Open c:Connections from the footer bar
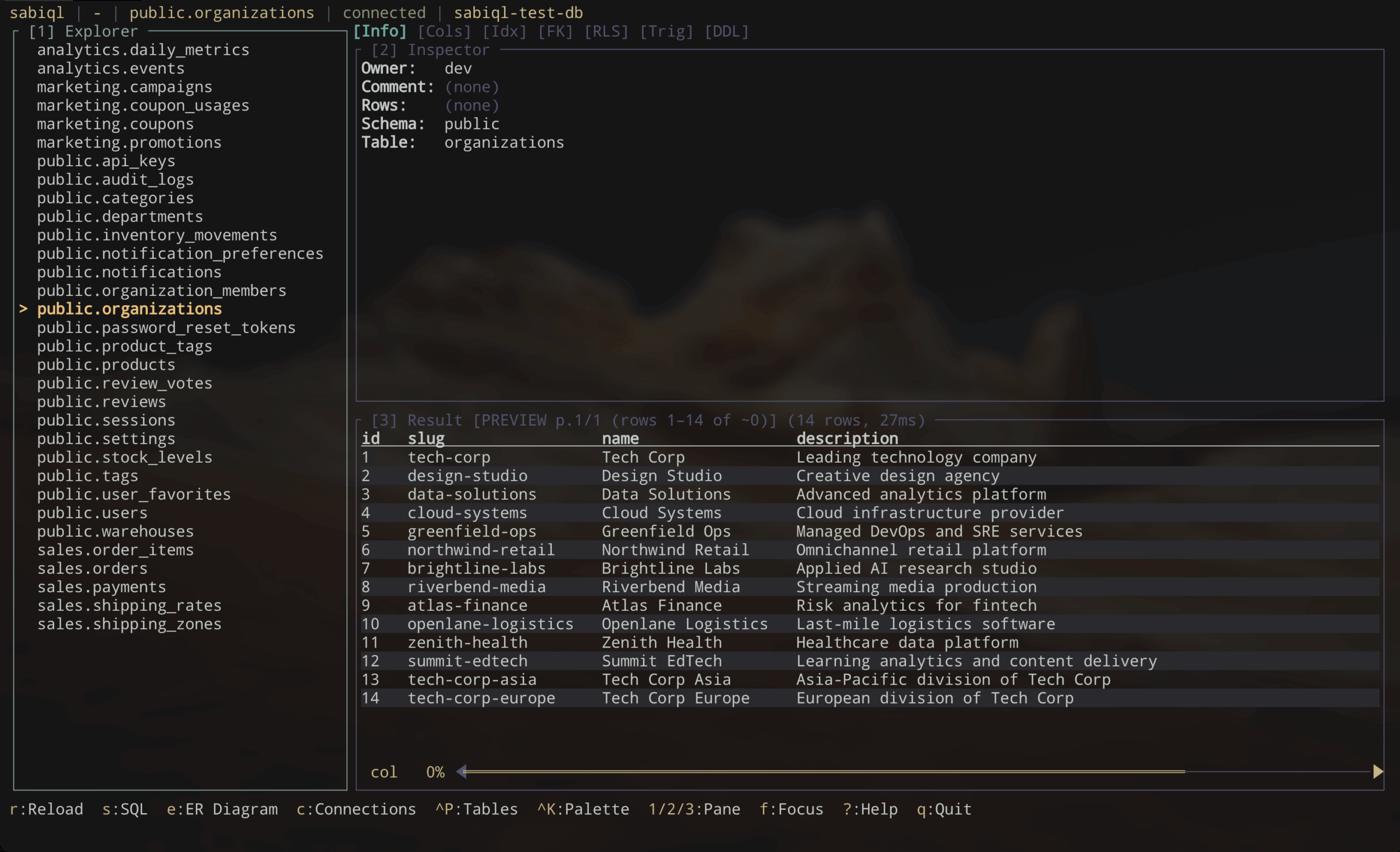This screenshot has height=852, width=1400. [356, 809]
